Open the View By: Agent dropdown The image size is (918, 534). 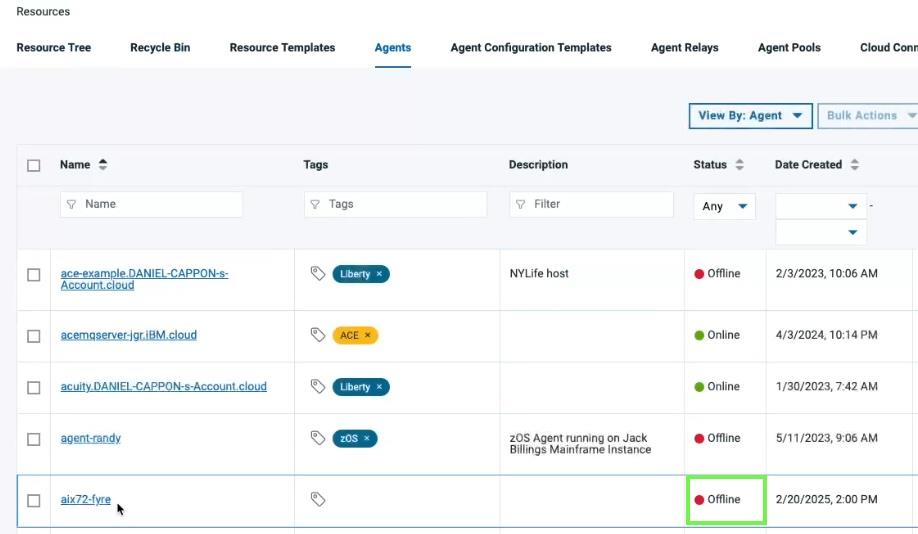coord(750,116)
